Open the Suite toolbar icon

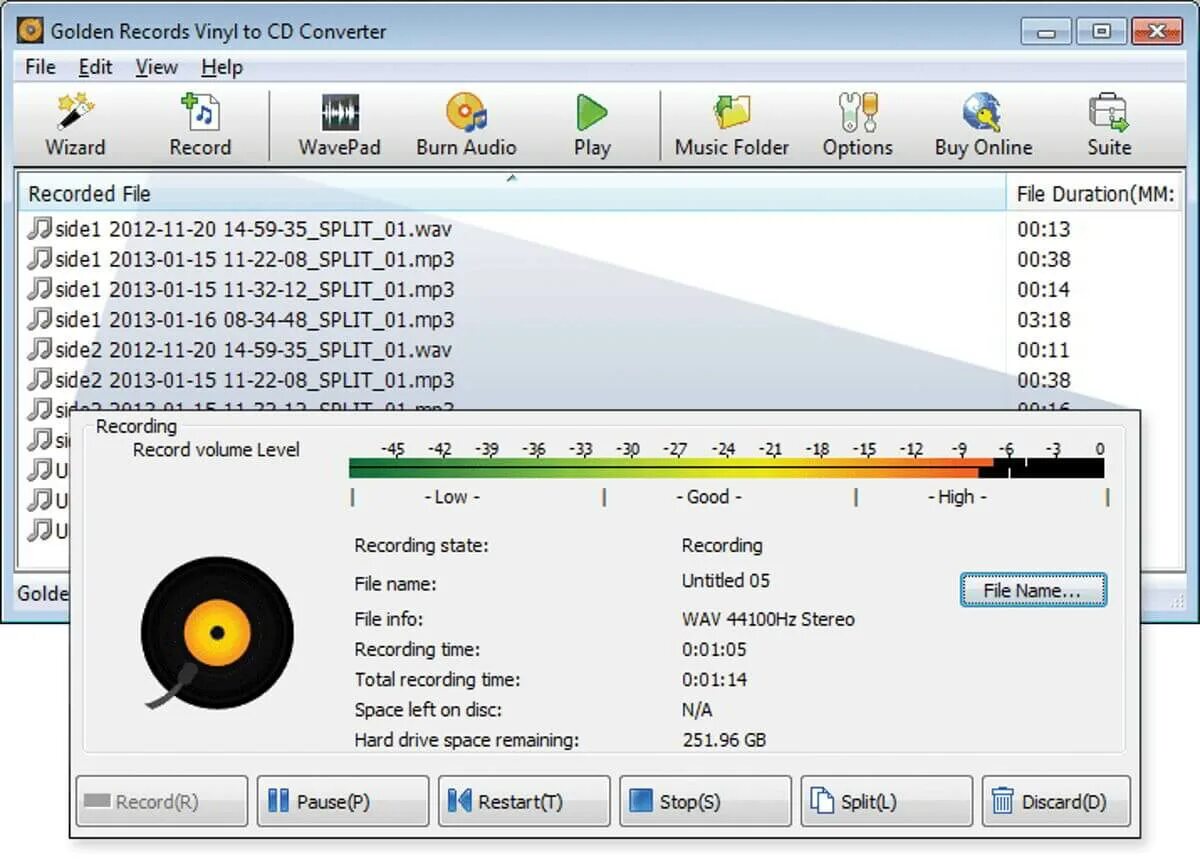pyautogui.click(x=1109, y=125)
